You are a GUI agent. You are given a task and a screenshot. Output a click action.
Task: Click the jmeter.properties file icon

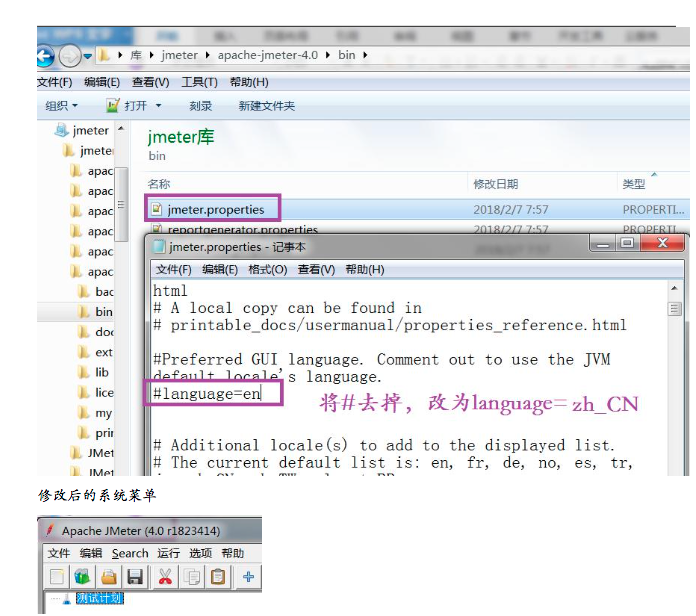point(156,209)
